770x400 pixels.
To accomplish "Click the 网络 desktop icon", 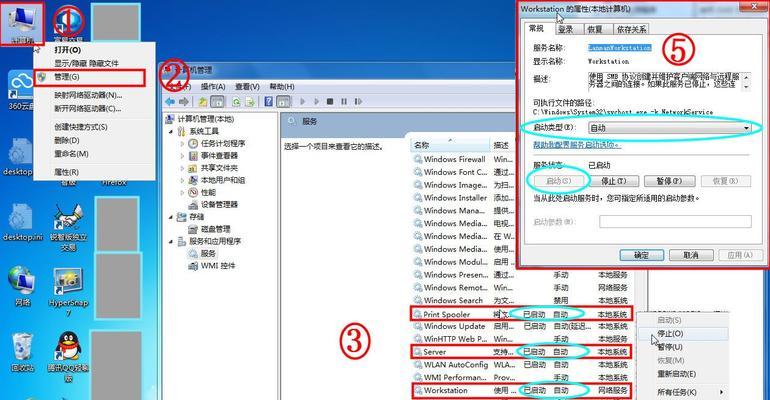I will (x=22, y=286).
